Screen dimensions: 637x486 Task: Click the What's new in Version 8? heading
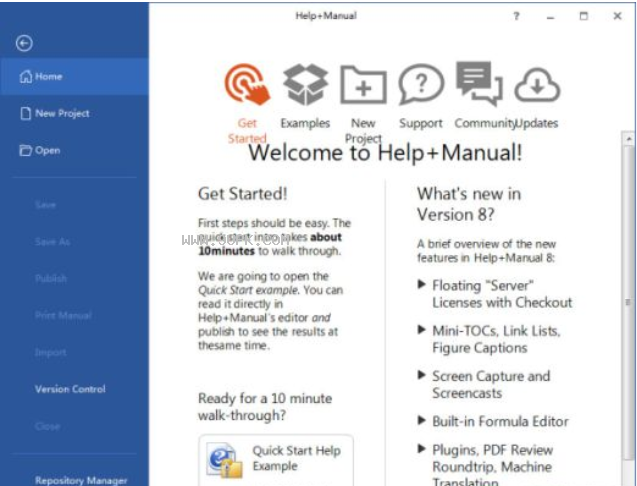469,204
